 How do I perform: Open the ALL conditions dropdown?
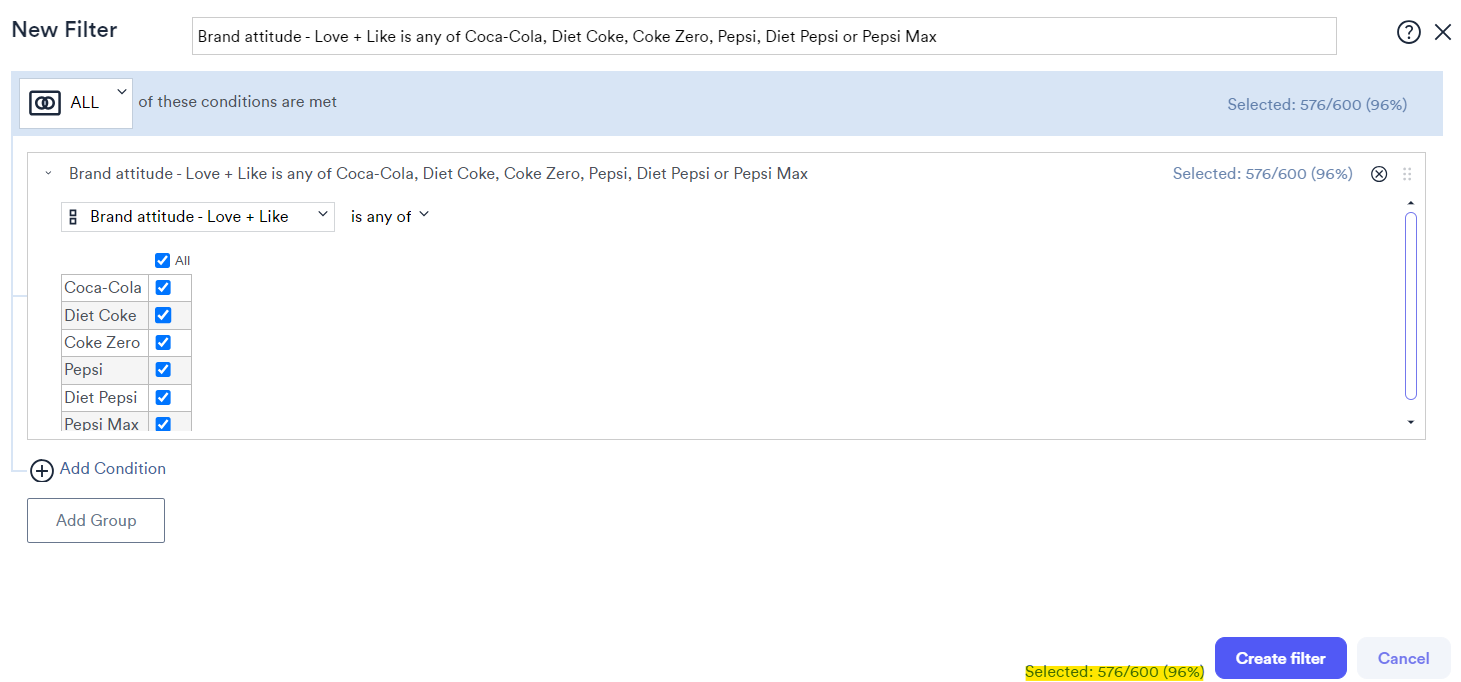(76, 103)
